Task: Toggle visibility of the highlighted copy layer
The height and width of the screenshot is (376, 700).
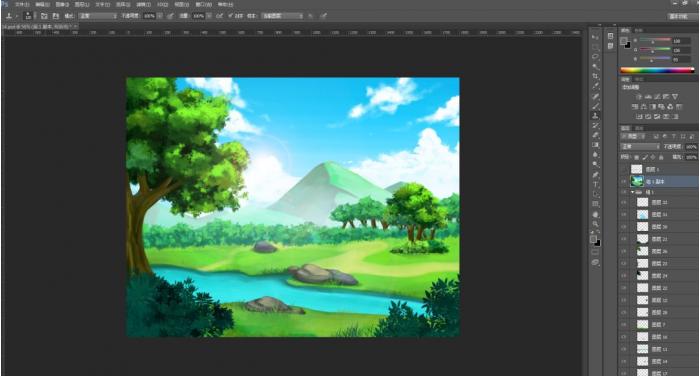Action: [x=624, y=181]
